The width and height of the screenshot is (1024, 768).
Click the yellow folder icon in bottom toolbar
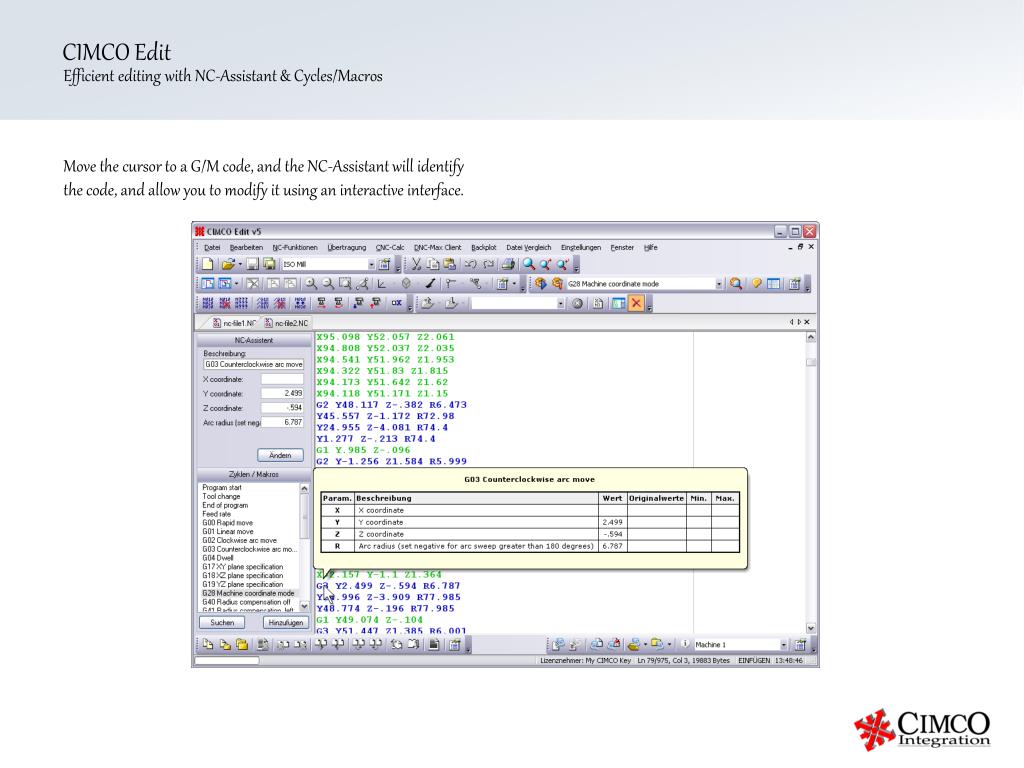tap(242, 645)
